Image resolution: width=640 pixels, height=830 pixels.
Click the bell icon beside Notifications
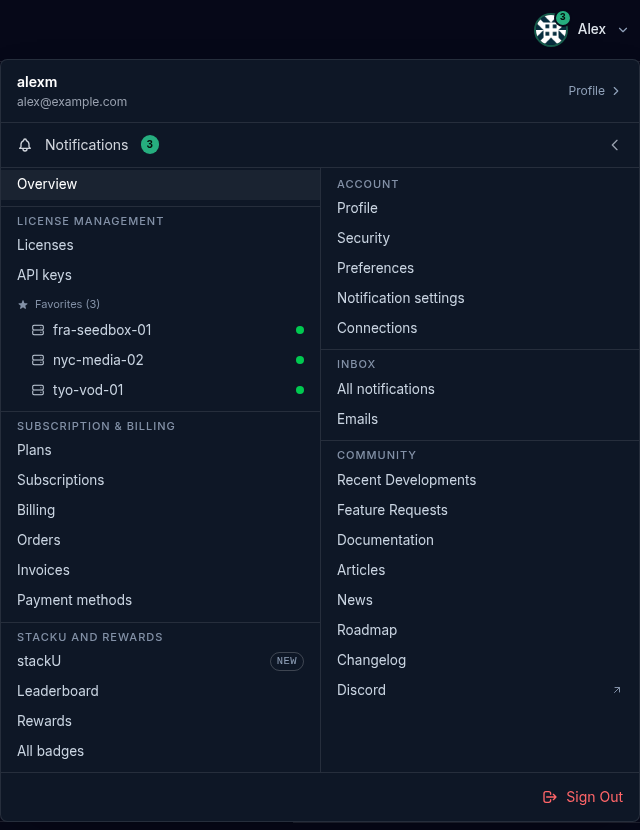pyautogui.click(x=25, y=145)
